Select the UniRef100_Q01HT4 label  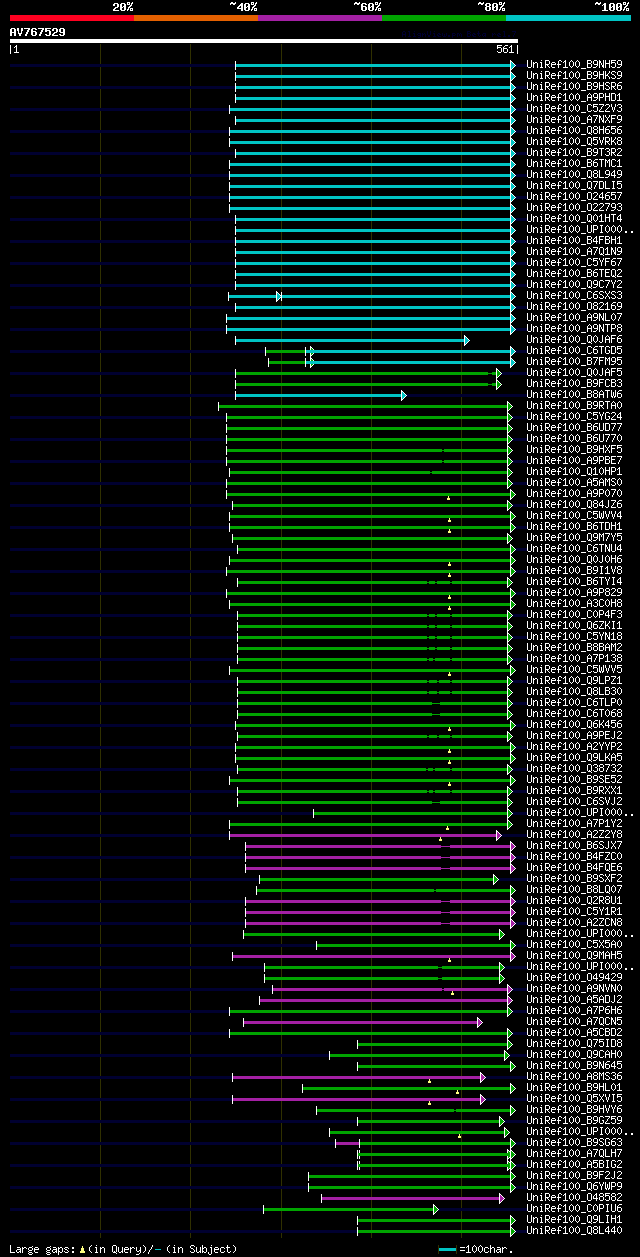tap(574, 218)
